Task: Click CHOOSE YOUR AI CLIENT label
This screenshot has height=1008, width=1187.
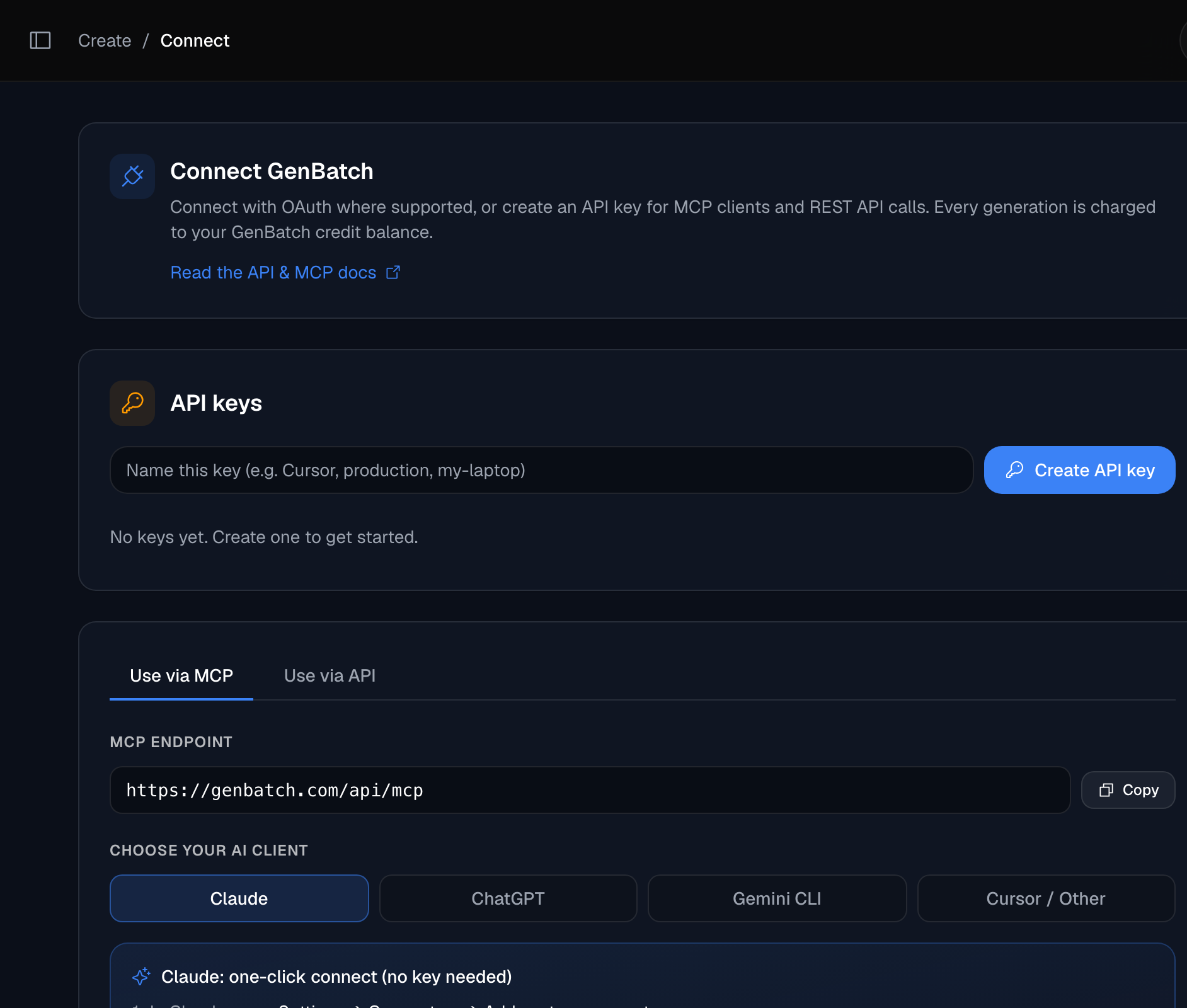Action: pyautogui.click(x=209, y=850)
